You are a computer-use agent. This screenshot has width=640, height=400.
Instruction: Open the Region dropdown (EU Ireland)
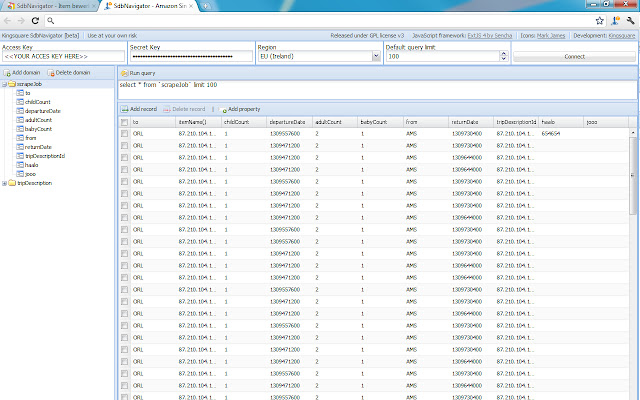(x=376, y=57)
